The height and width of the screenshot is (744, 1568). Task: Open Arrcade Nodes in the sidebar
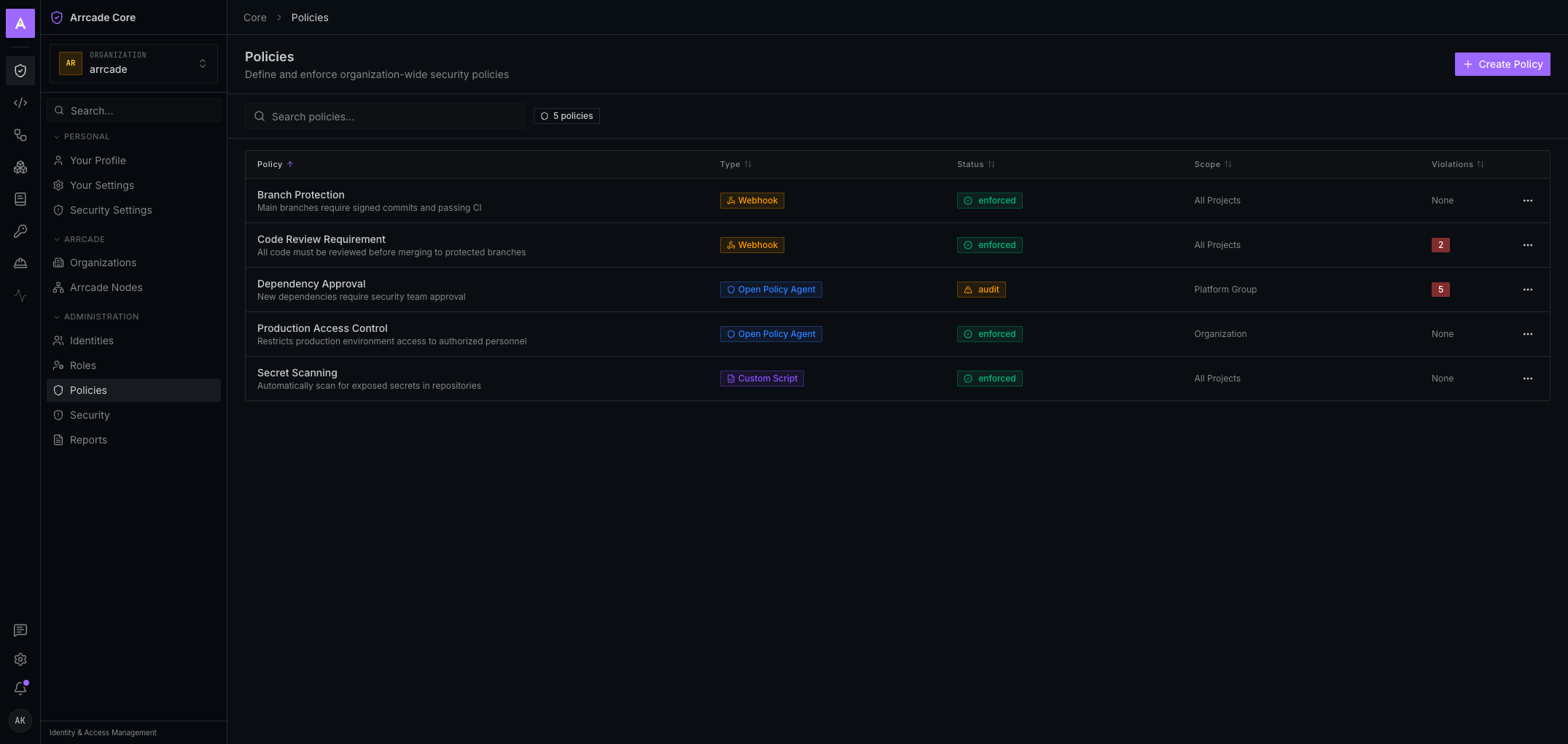(133, 287)
